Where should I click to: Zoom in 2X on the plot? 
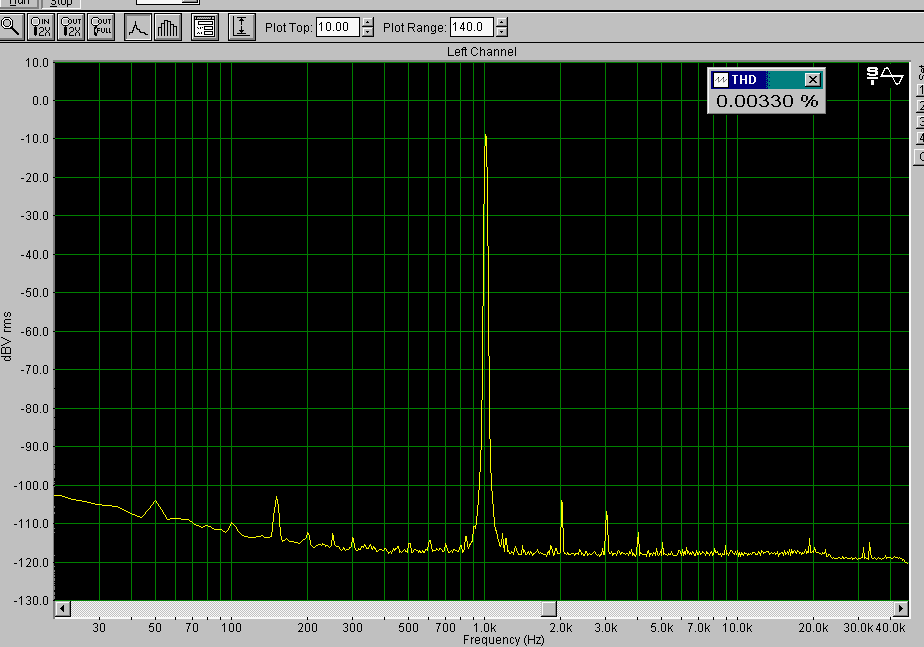coord(42,27)
